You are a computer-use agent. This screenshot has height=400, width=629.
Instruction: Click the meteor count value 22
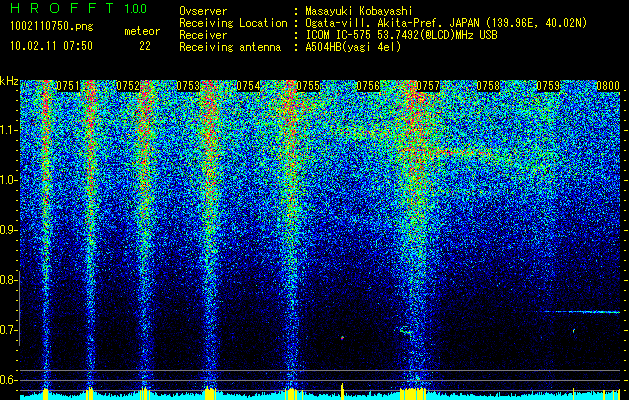tap(145, 46)
